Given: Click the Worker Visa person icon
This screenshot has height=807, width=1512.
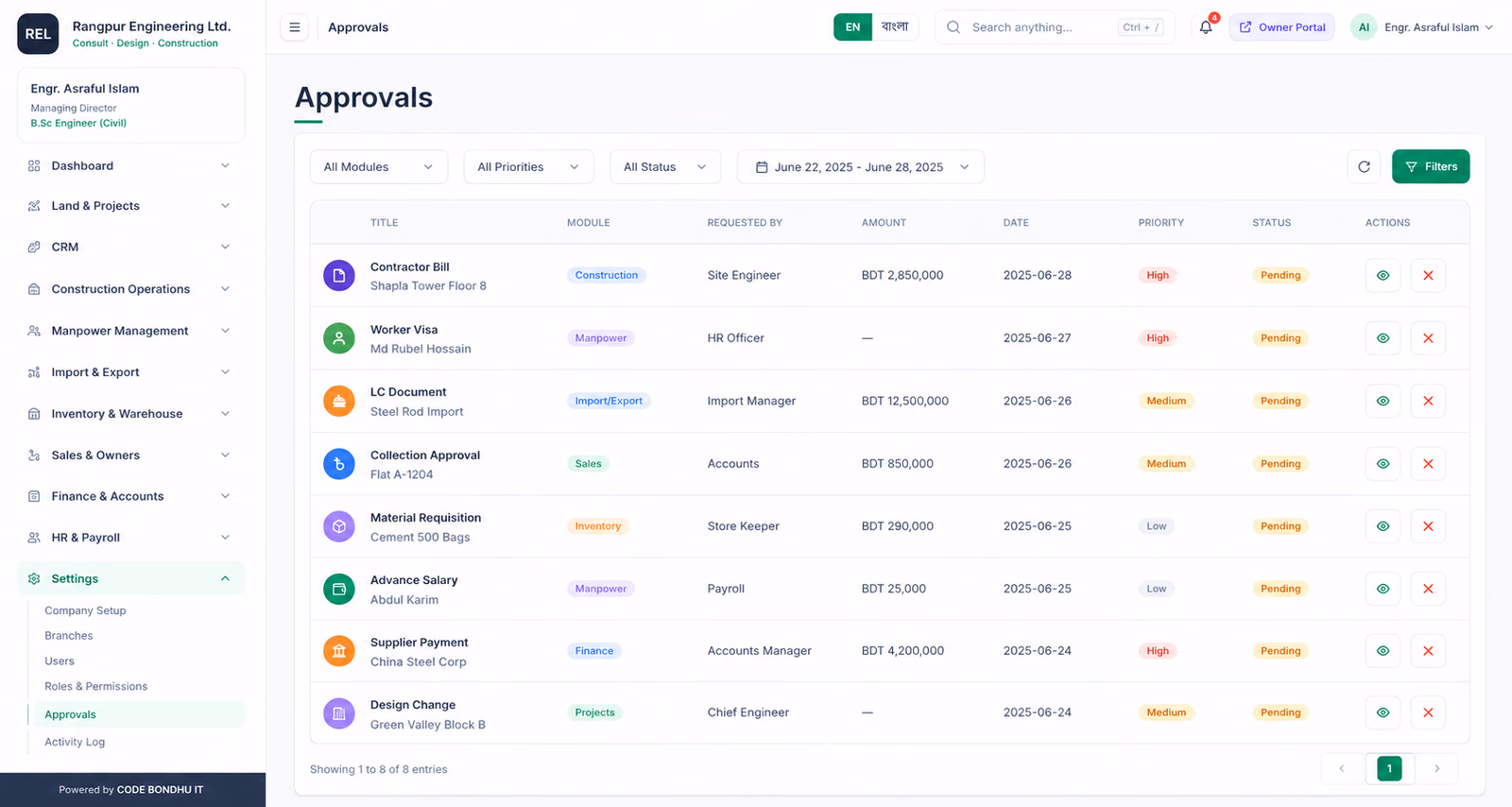Looking at the screenshot, I should click(339, 338).
